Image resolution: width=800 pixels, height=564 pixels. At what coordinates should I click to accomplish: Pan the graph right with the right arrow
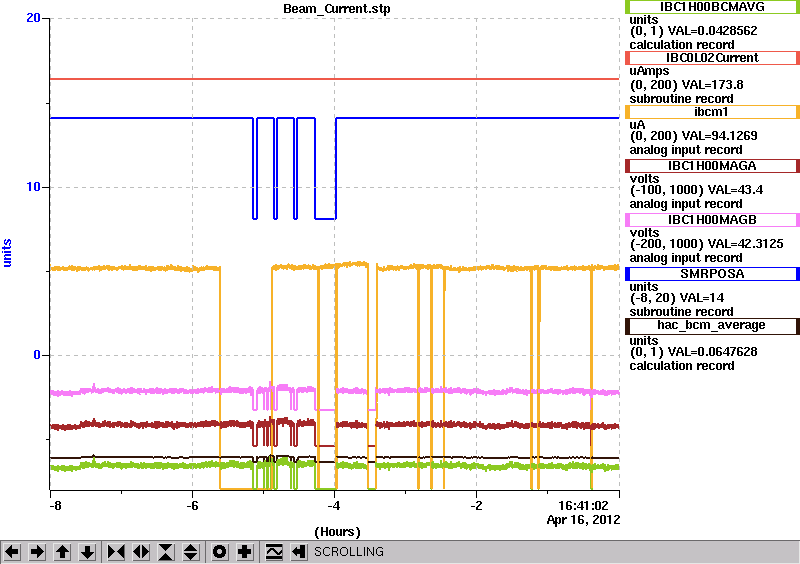pyautogui.click(x=37, y=552)
